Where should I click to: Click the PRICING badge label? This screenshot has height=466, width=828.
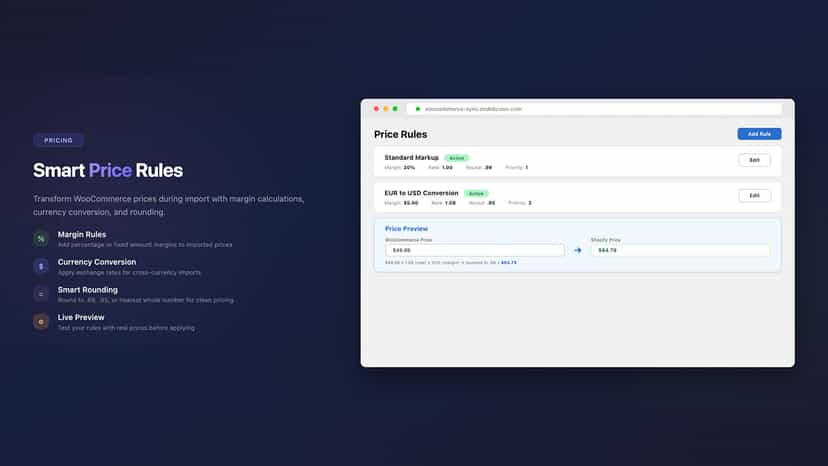coord(58,140)
